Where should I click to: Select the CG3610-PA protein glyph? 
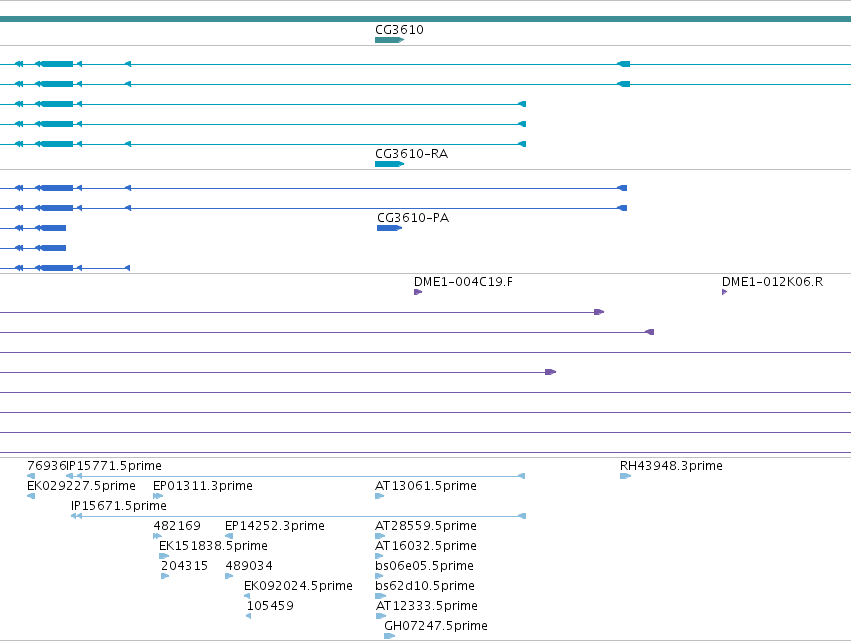[x=389, y=228]
